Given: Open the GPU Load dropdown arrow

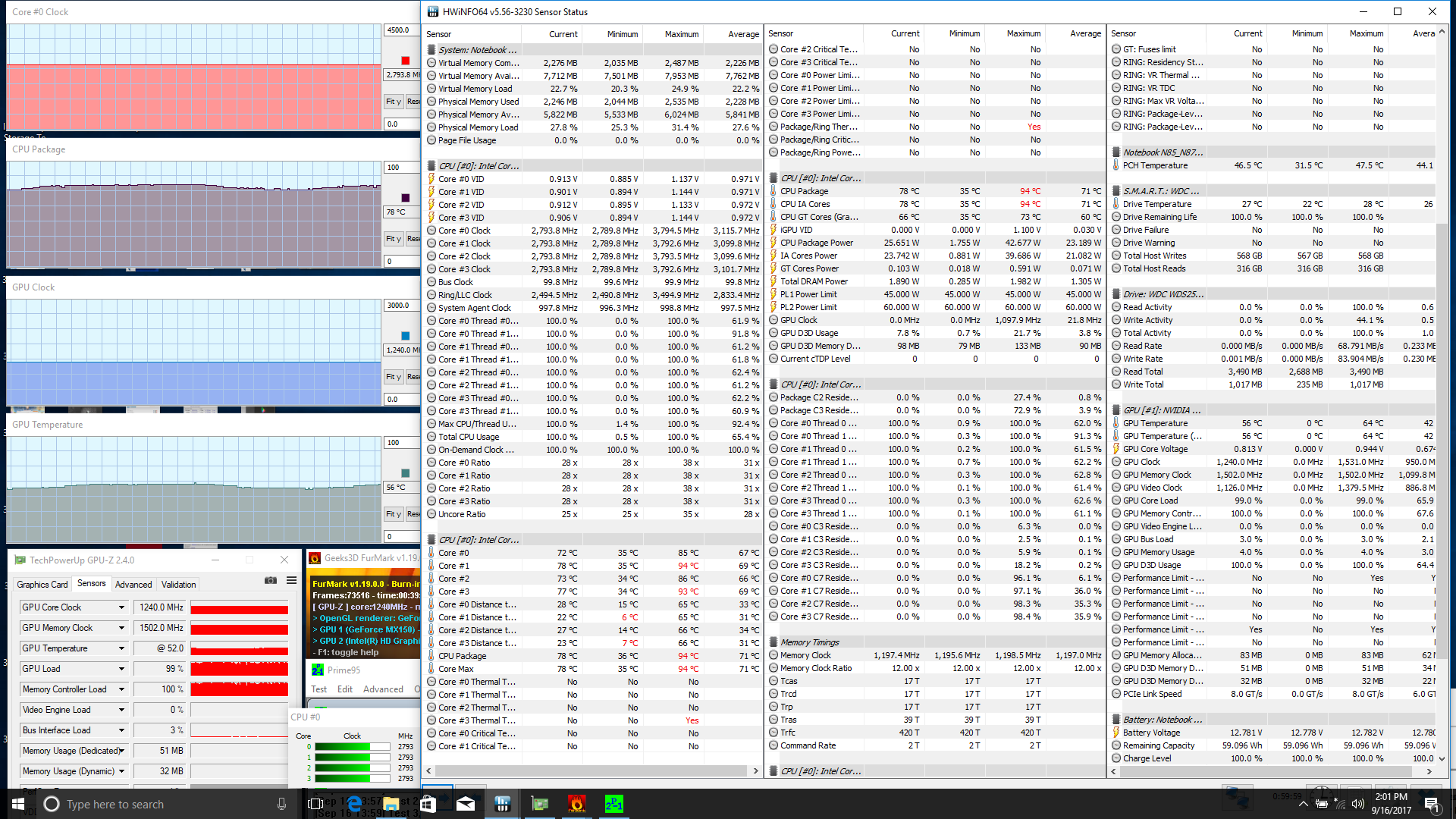Looking at the screenshot, I should (x=121, y=669).
